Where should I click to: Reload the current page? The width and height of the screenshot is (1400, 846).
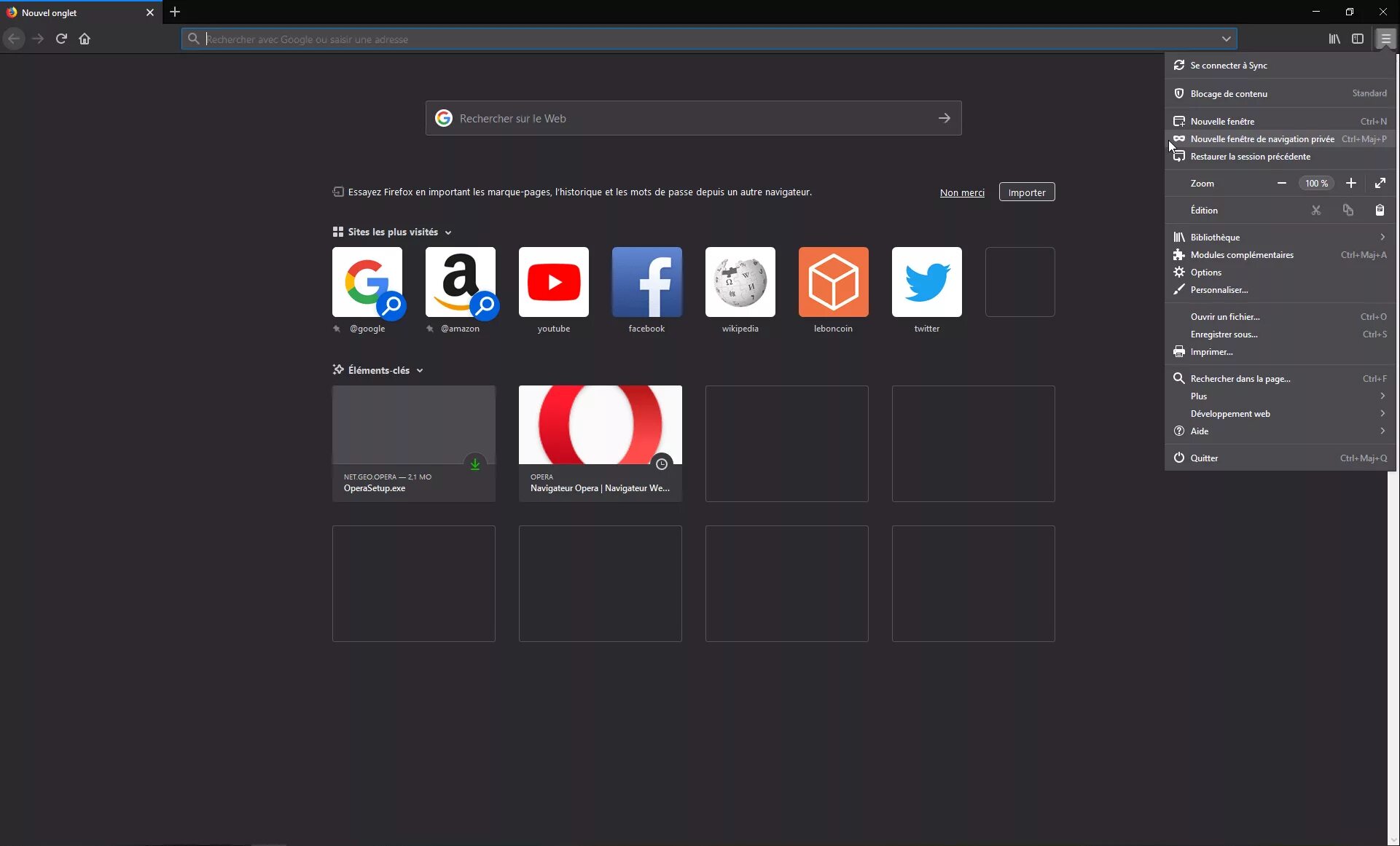[x=61, y=39]
